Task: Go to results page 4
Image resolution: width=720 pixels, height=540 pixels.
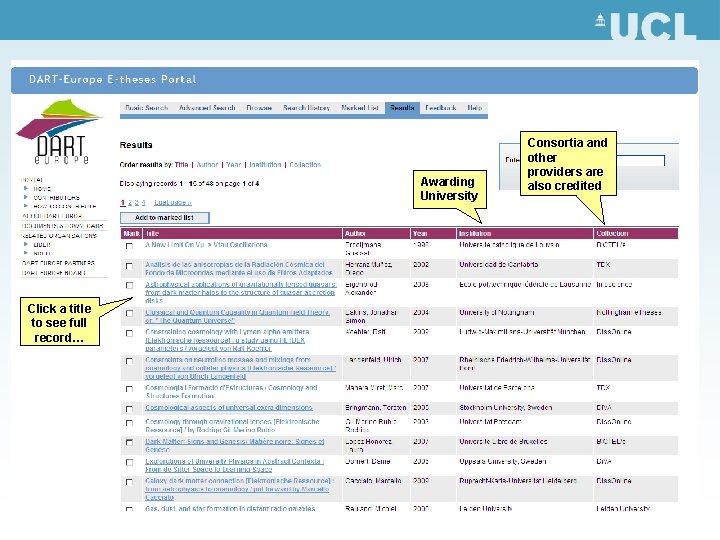Action: [x=143, y=202]
